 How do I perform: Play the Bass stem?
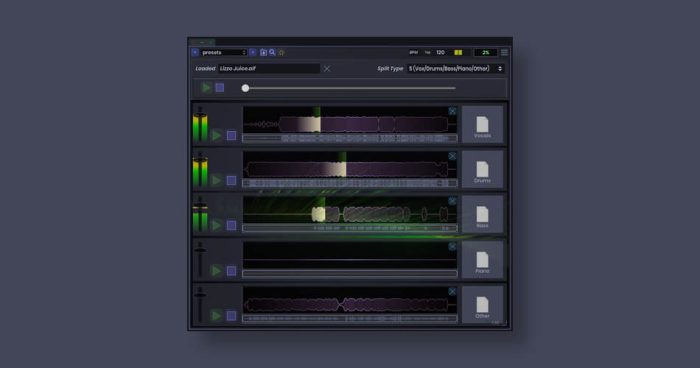pyautogui.click(x=217, y=225)
